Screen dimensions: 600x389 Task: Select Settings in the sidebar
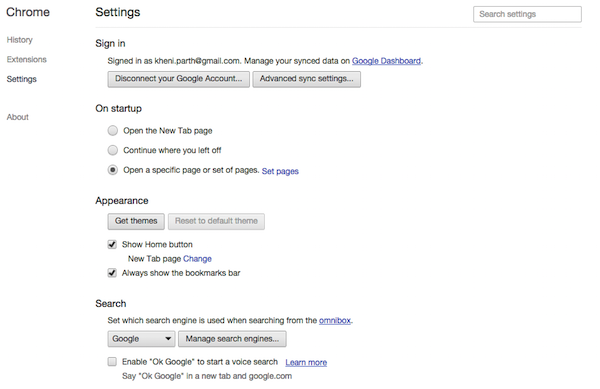21,79
